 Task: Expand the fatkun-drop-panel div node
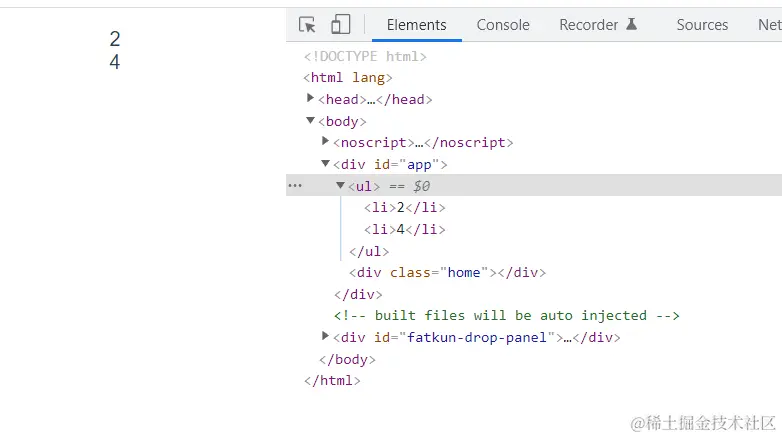click(325, 336)
